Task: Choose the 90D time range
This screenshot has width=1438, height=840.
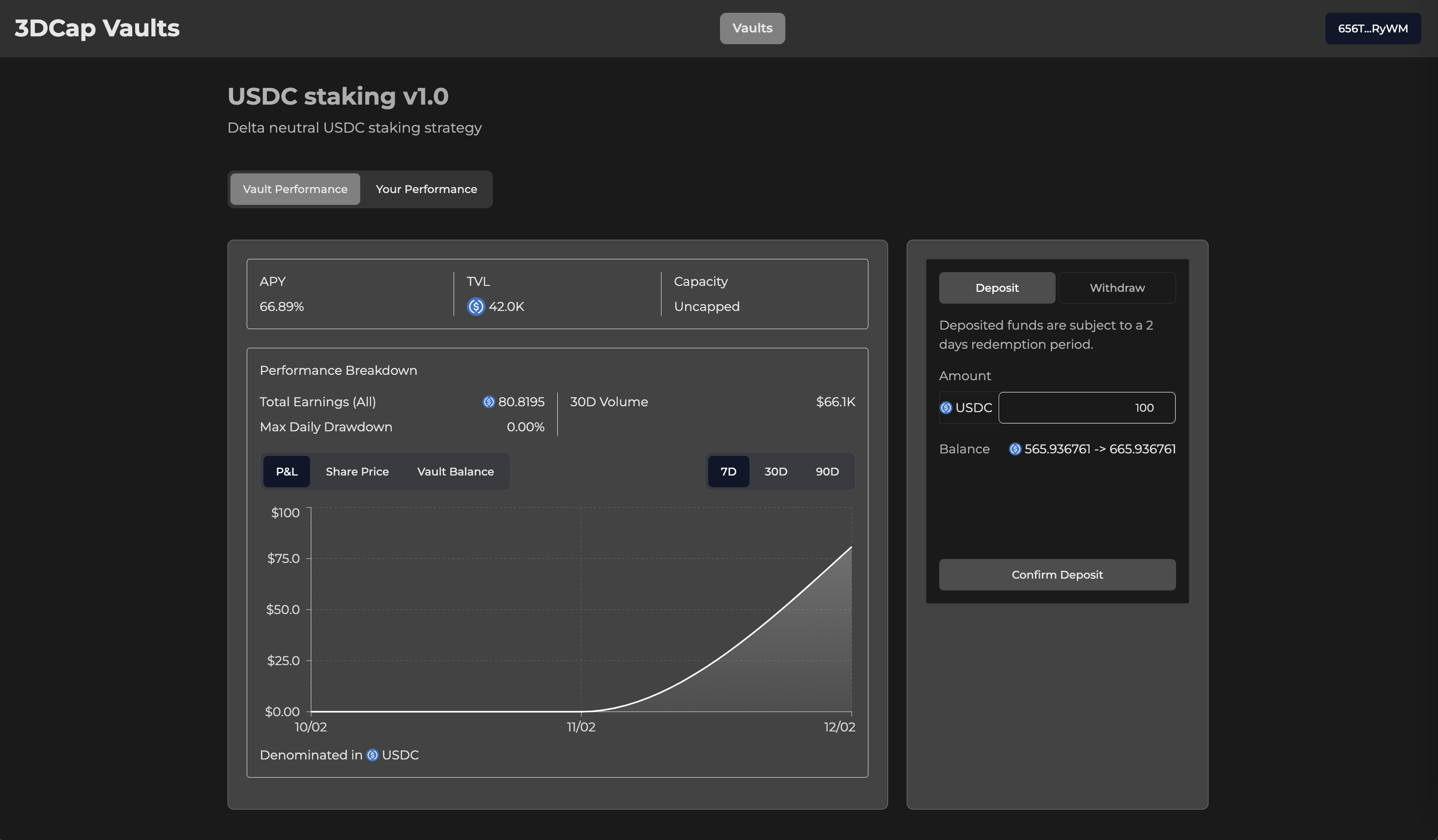Action: pos(826,472)
